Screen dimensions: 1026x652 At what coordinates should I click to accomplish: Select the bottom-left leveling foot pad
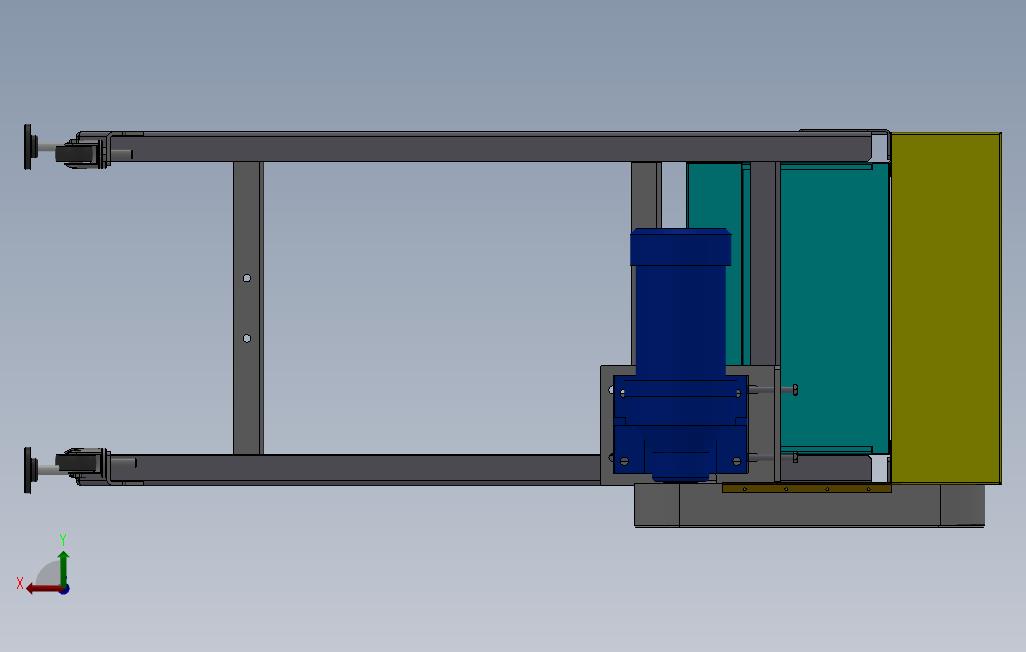pos(27,470)
